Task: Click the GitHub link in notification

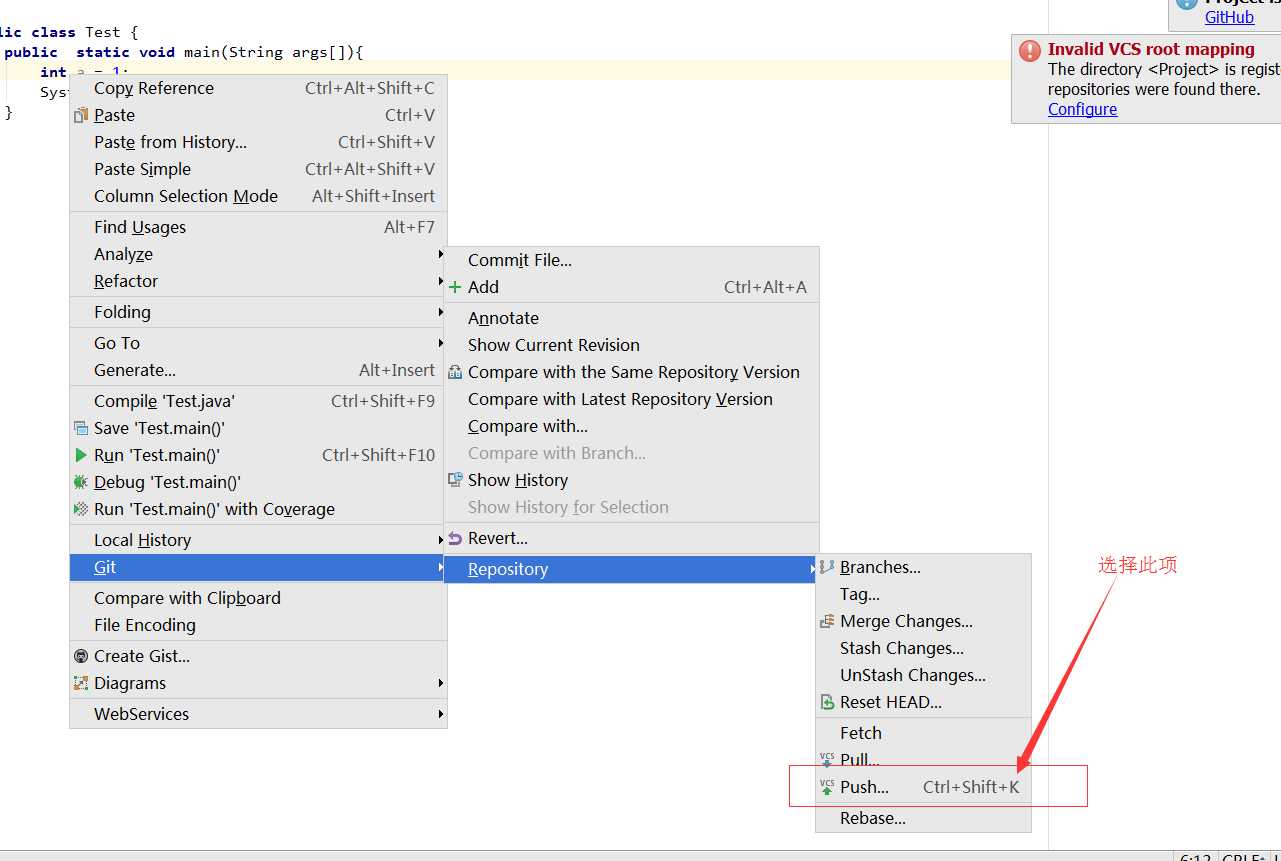Action: pyautogui.click(x=1229, y=17)
